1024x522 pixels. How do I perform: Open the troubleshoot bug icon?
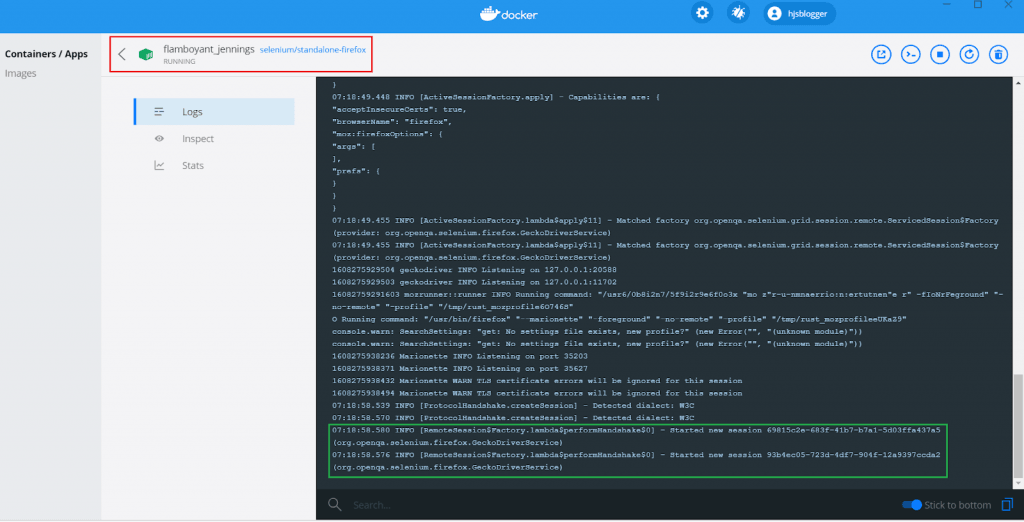(x=738, y=13)
